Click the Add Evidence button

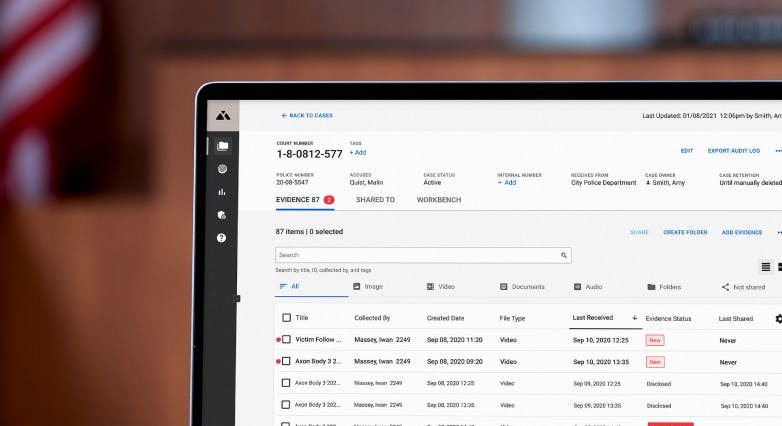742,232
